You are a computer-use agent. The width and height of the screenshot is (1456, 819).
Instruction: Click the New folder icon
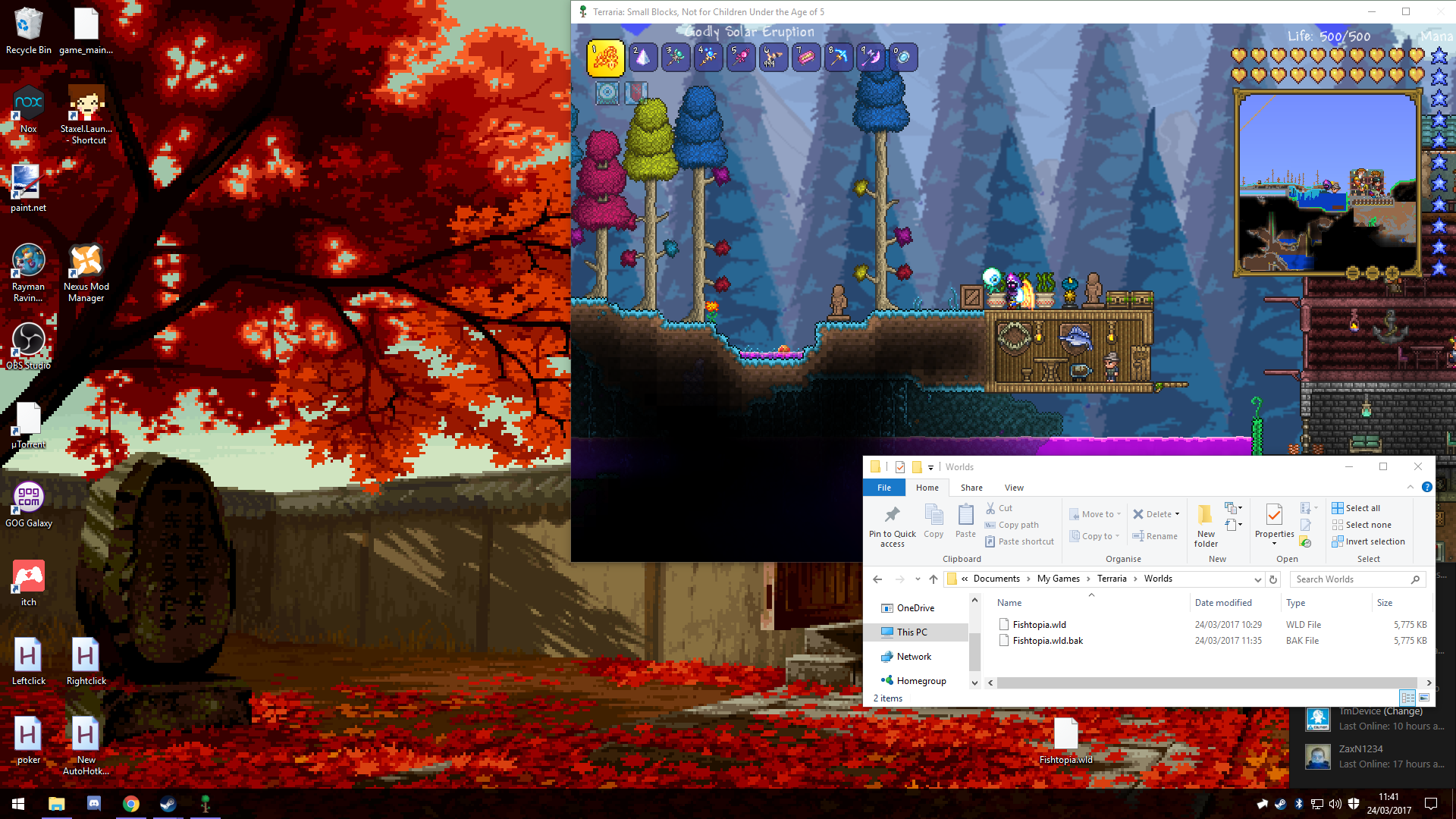click(1205, 516)
